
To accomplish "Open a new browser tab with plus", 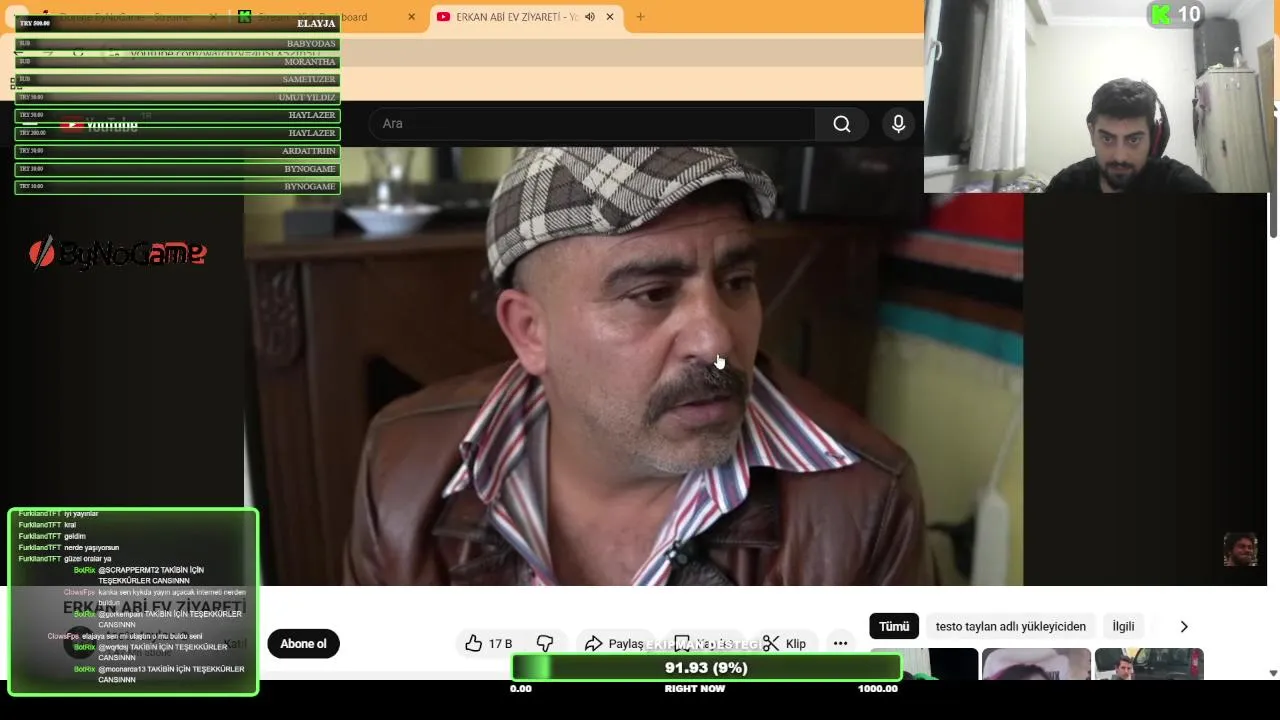I will pyautogui.click(x=640, y=17).
